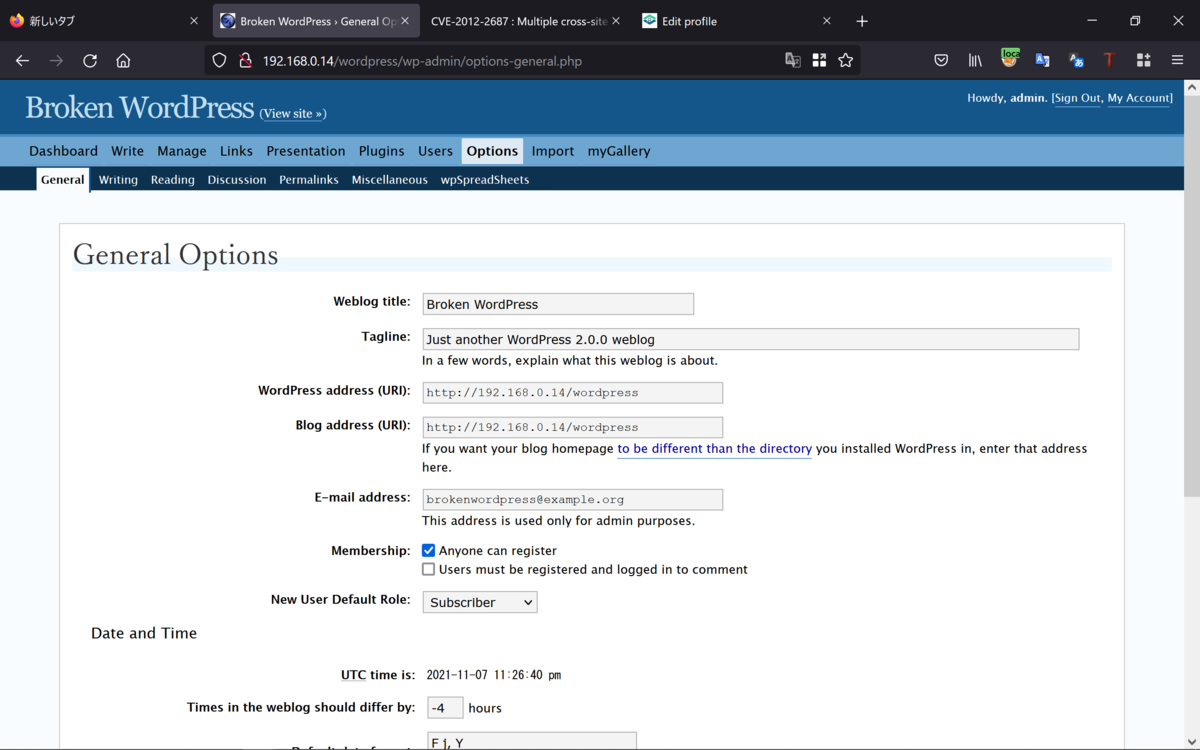Click the Sign Out link
The image size is (1200, 750).
click(1077, 98)
